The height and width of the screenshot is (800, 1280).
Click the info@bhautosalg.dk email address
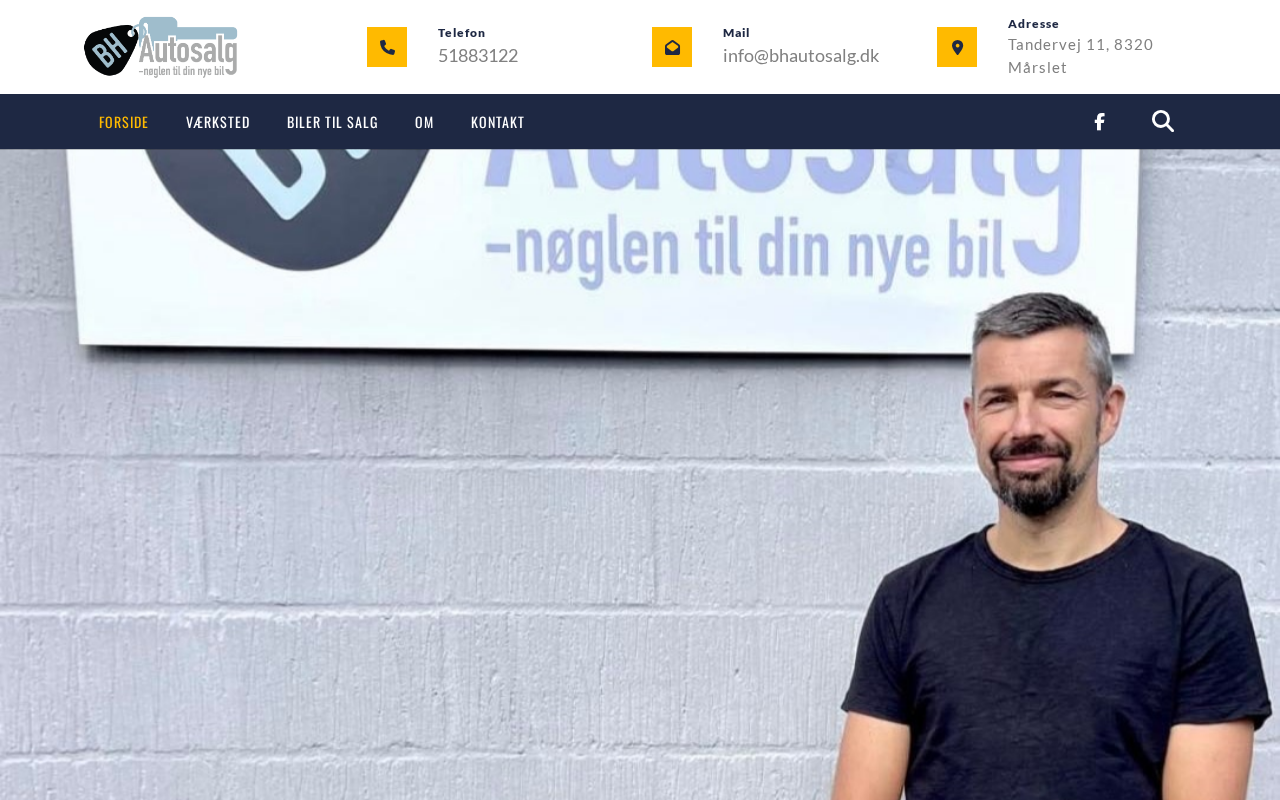801,56
